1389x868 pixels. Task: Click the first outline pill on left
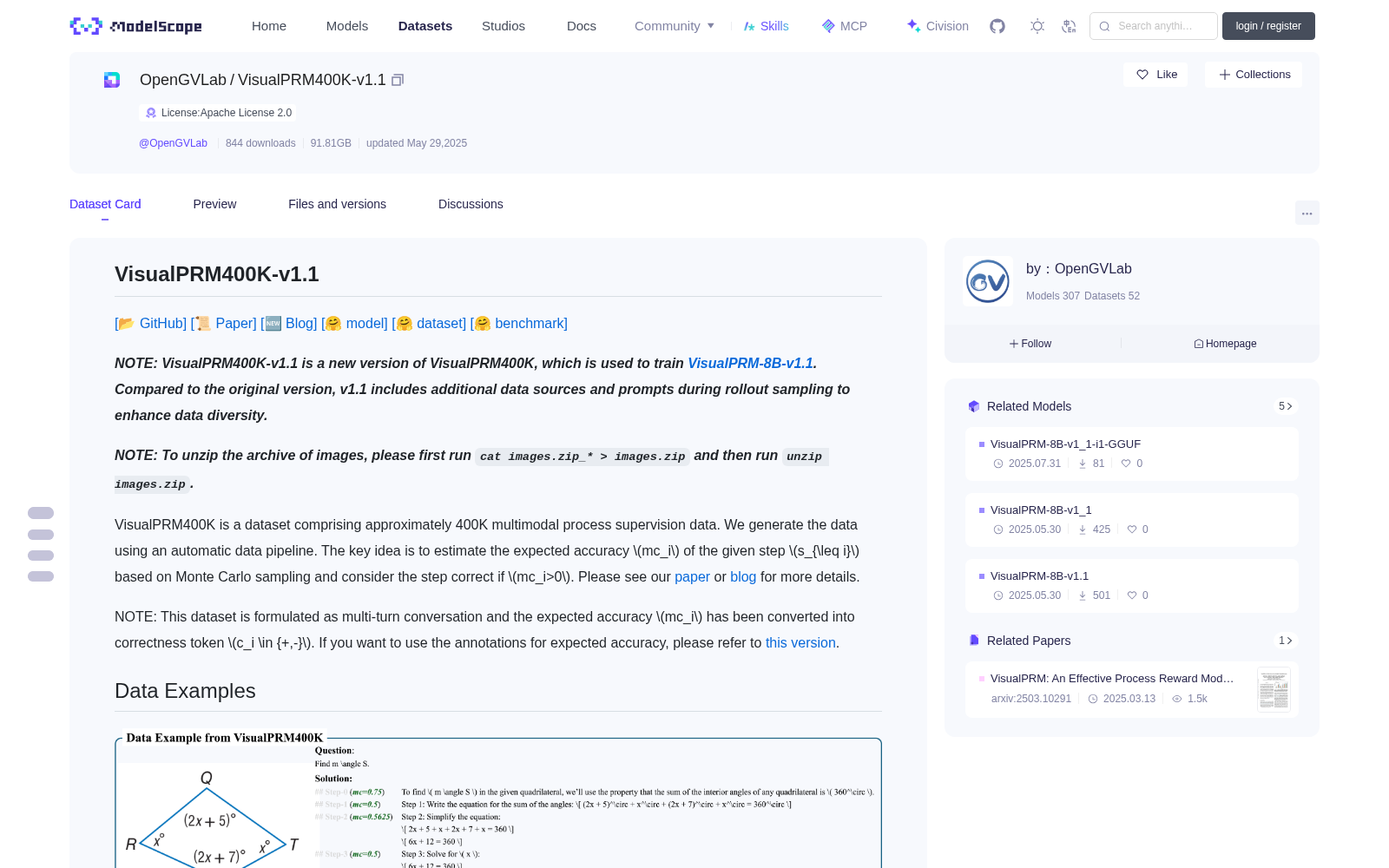coord(41,513)
